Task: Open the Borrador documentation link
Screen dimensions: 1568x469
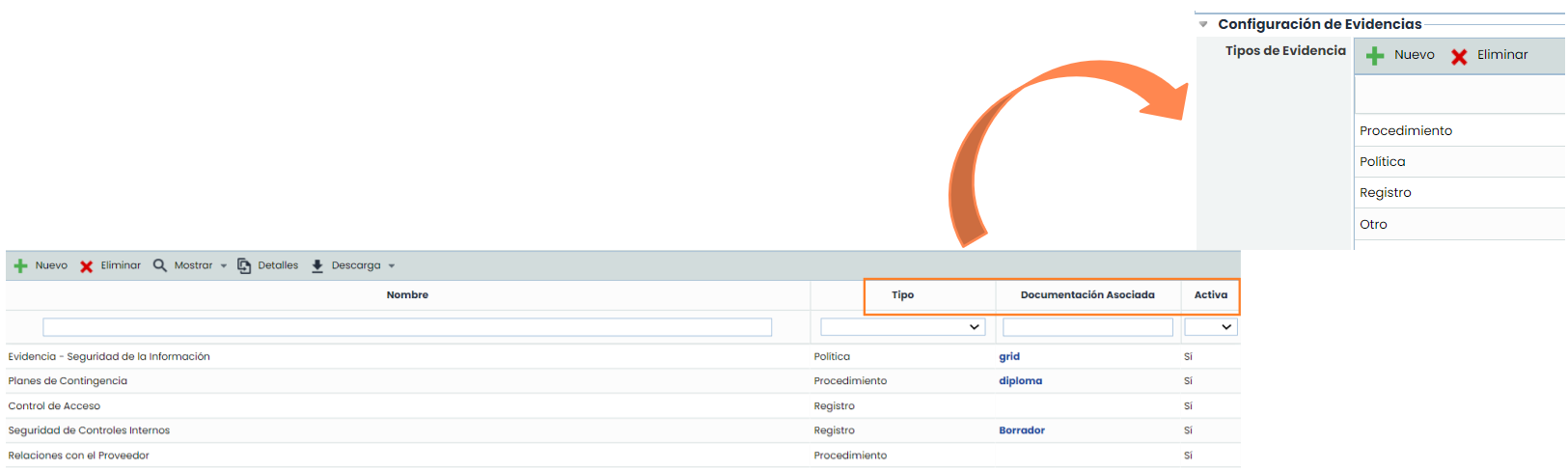Action: click(x=1022, y=430)
